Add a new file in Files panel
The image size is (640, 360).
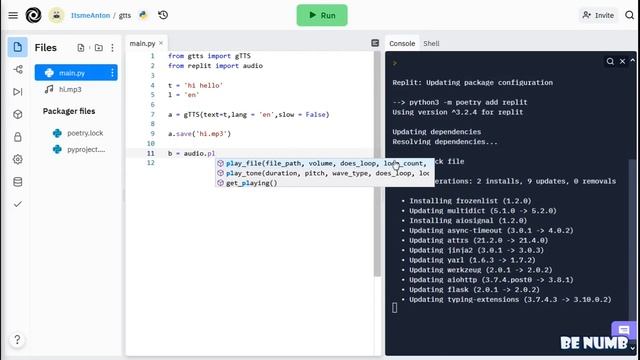(x=81, y=48)
